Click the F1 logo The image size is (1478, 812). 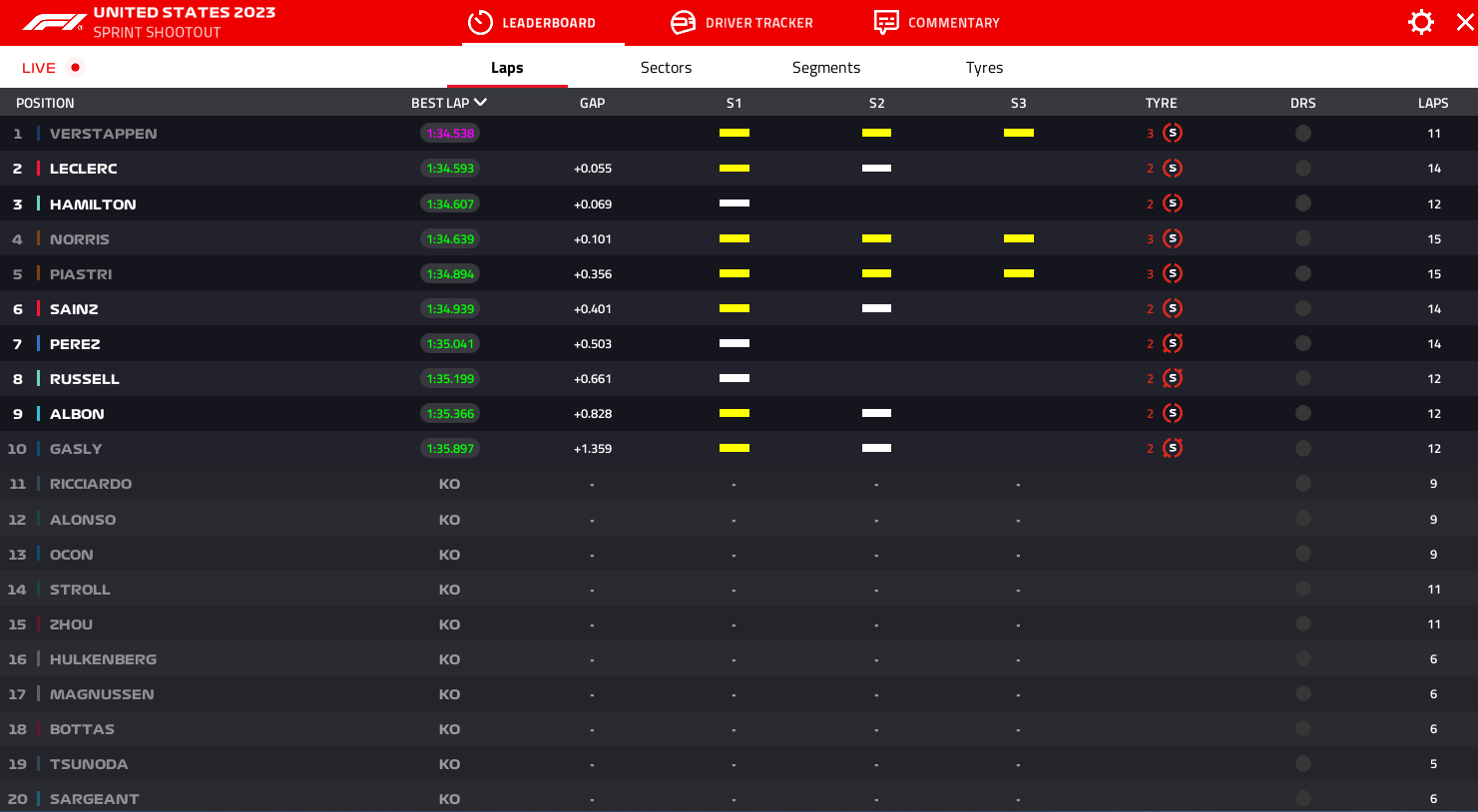point(54,22)
